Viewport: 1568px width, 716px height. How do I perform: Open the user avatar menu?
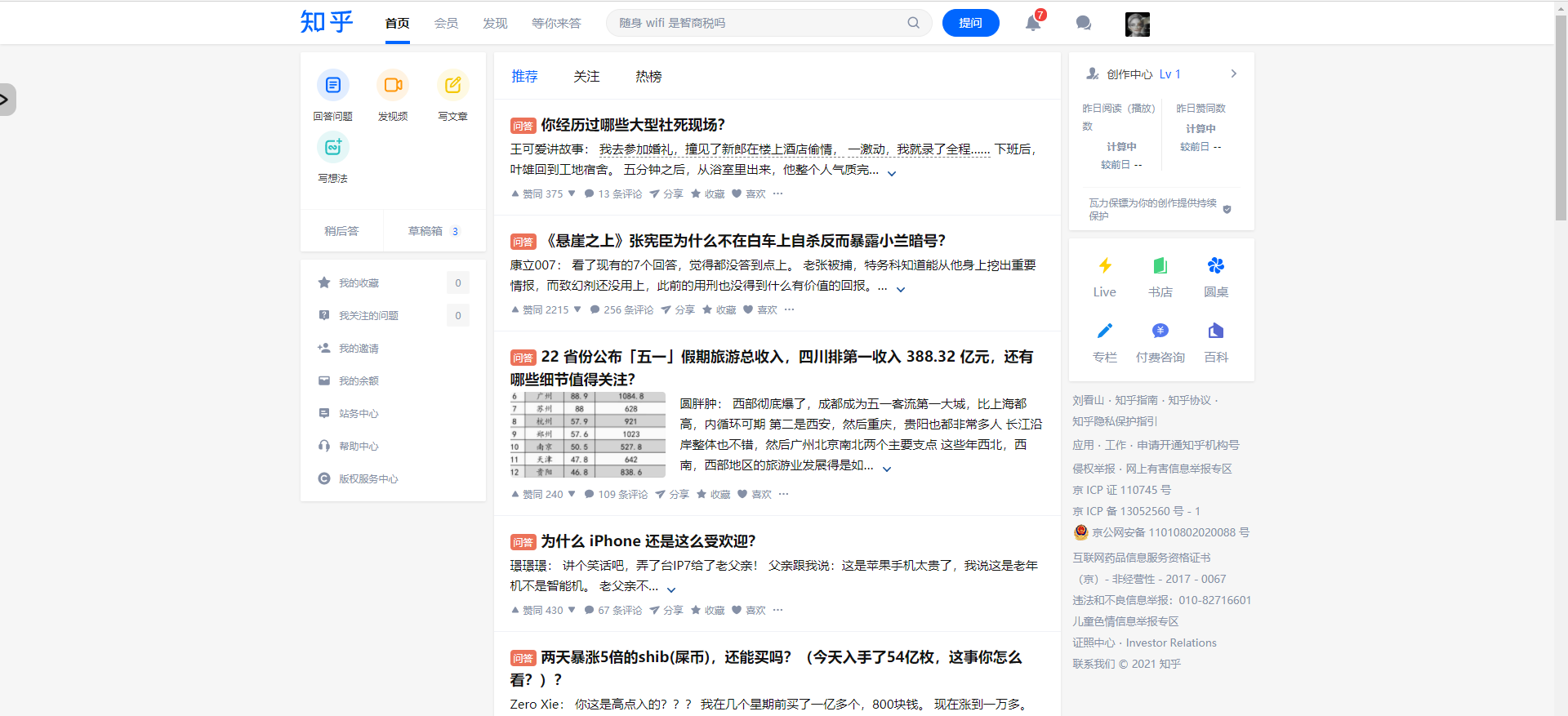coord(1138,24)
